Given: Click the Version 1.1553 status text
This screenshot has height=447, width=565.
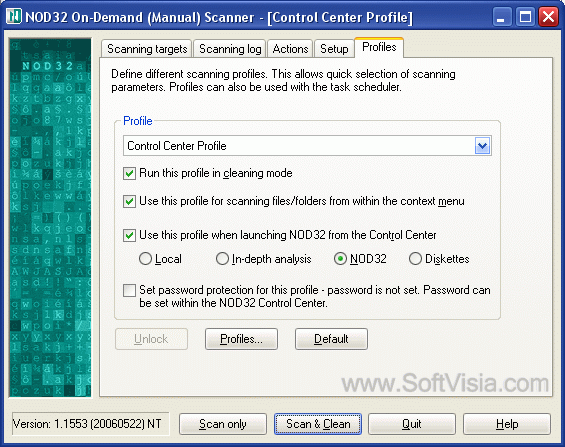Looking at the screenshot, I should [87, 424].
